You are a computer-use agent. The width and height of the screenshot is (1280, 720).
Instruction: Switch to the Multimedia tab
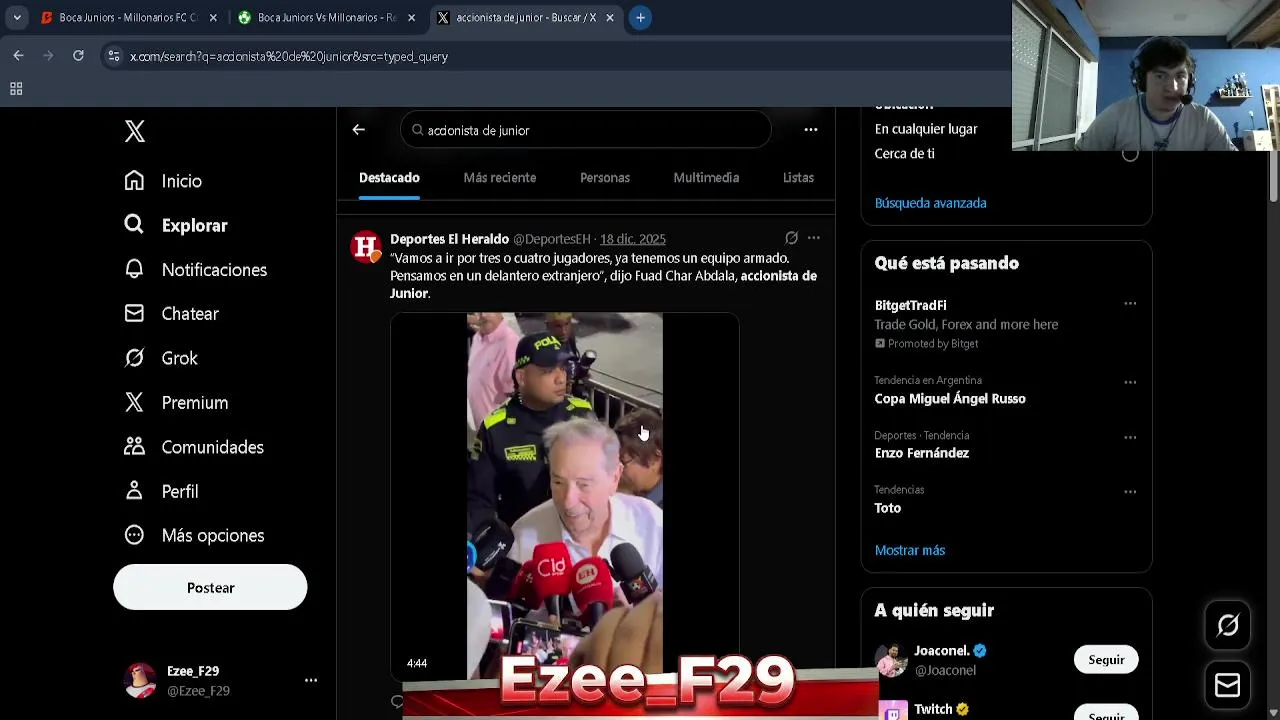pos(706,178)
